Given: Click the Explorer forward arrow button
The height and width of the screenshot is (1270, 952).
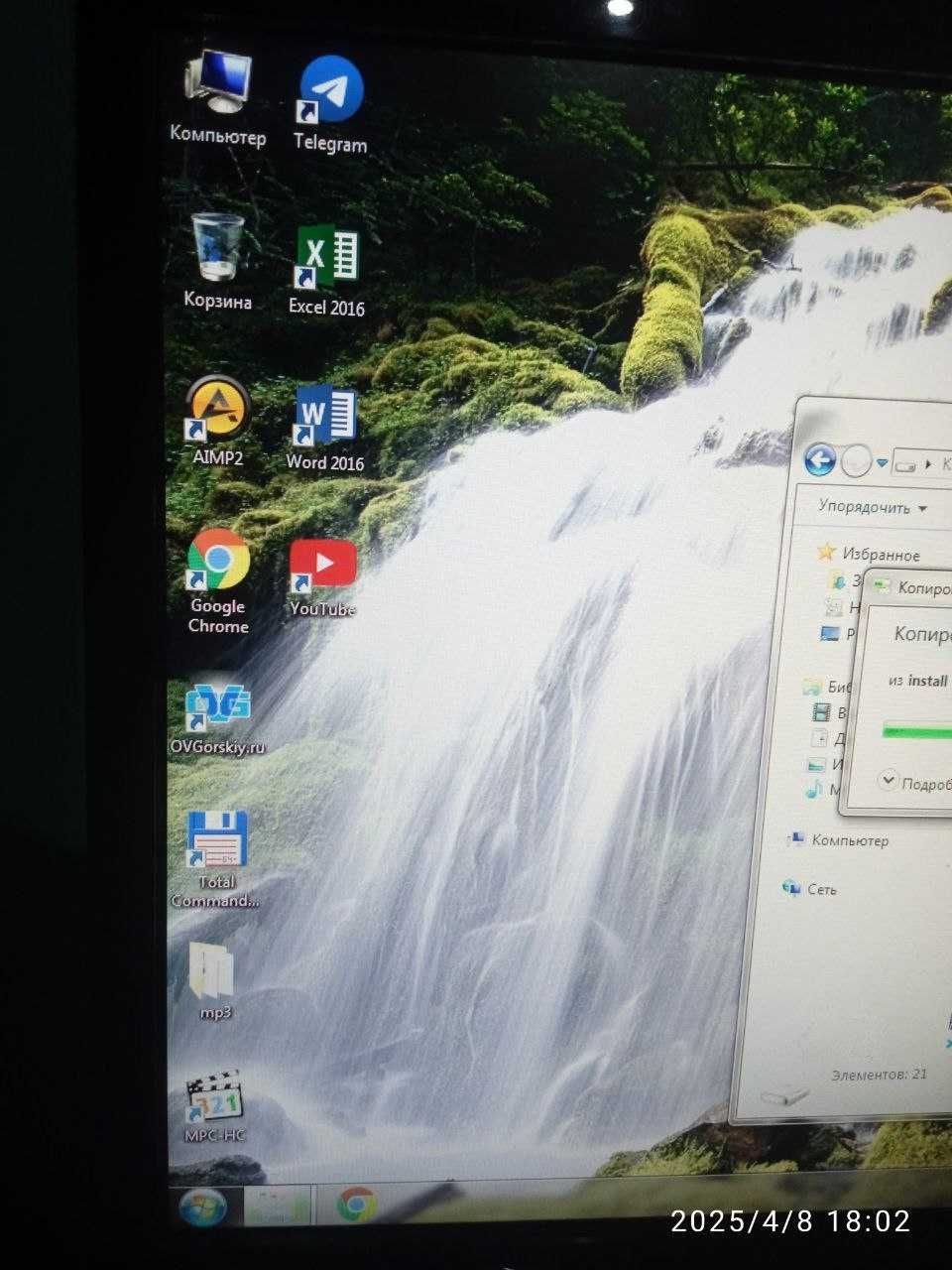Looking at the screenshot, I should 856,461.
